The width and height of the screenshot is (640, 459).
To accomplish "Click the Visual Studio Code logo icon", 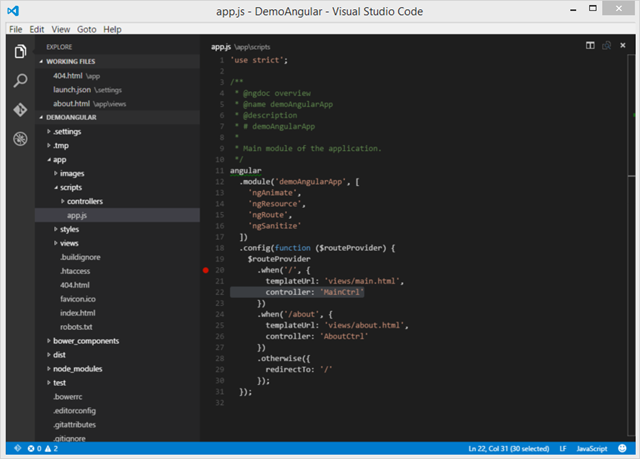I will (13, 11).
